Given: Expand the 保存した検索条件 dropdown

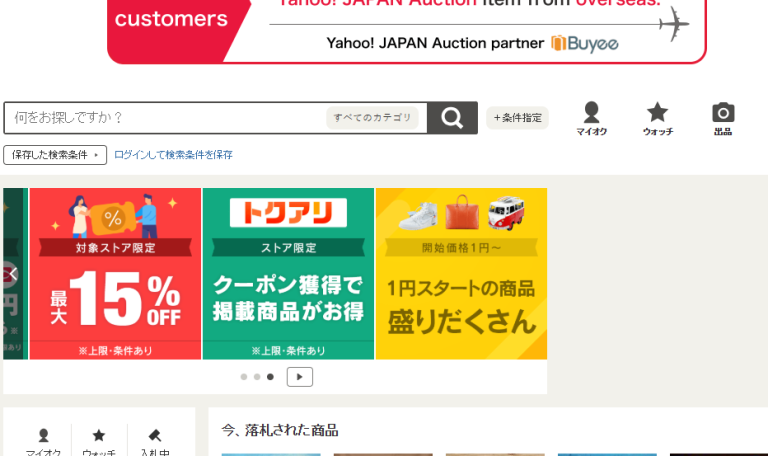Looking at the screenshot, I should [55, 155].
